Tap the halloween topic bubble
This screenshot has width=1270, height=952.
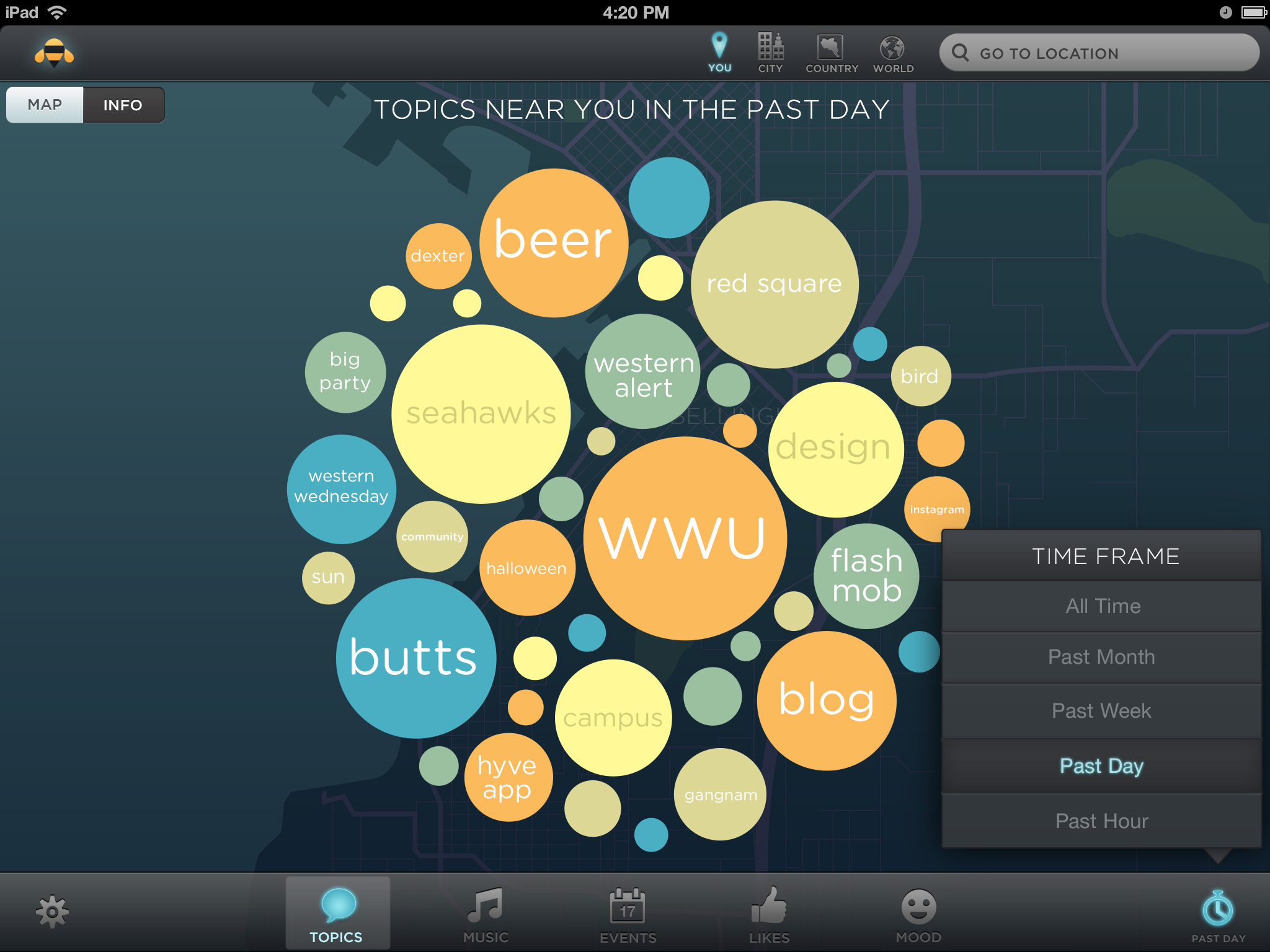click(528, 568)
